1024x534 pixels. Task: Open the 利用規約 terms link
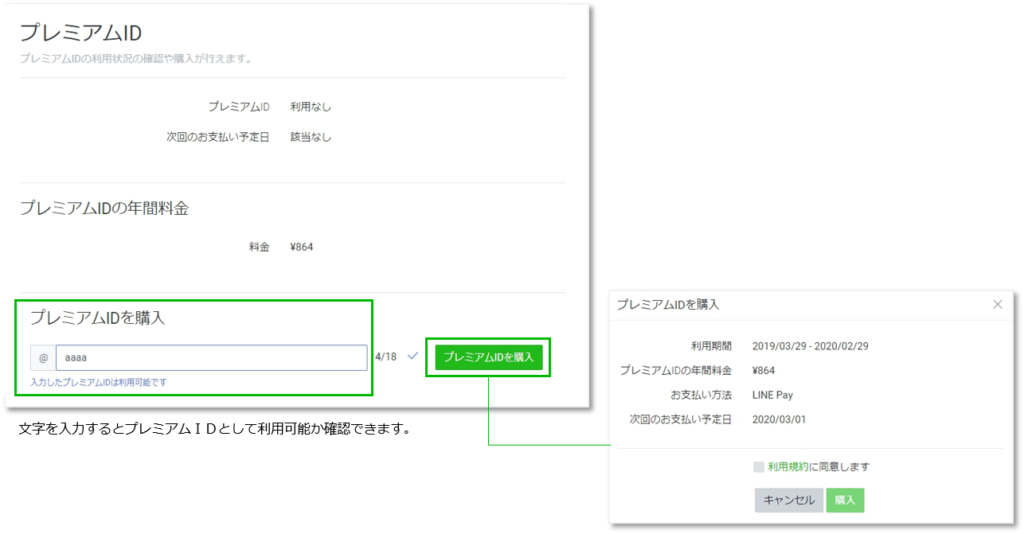pos(787,467)
